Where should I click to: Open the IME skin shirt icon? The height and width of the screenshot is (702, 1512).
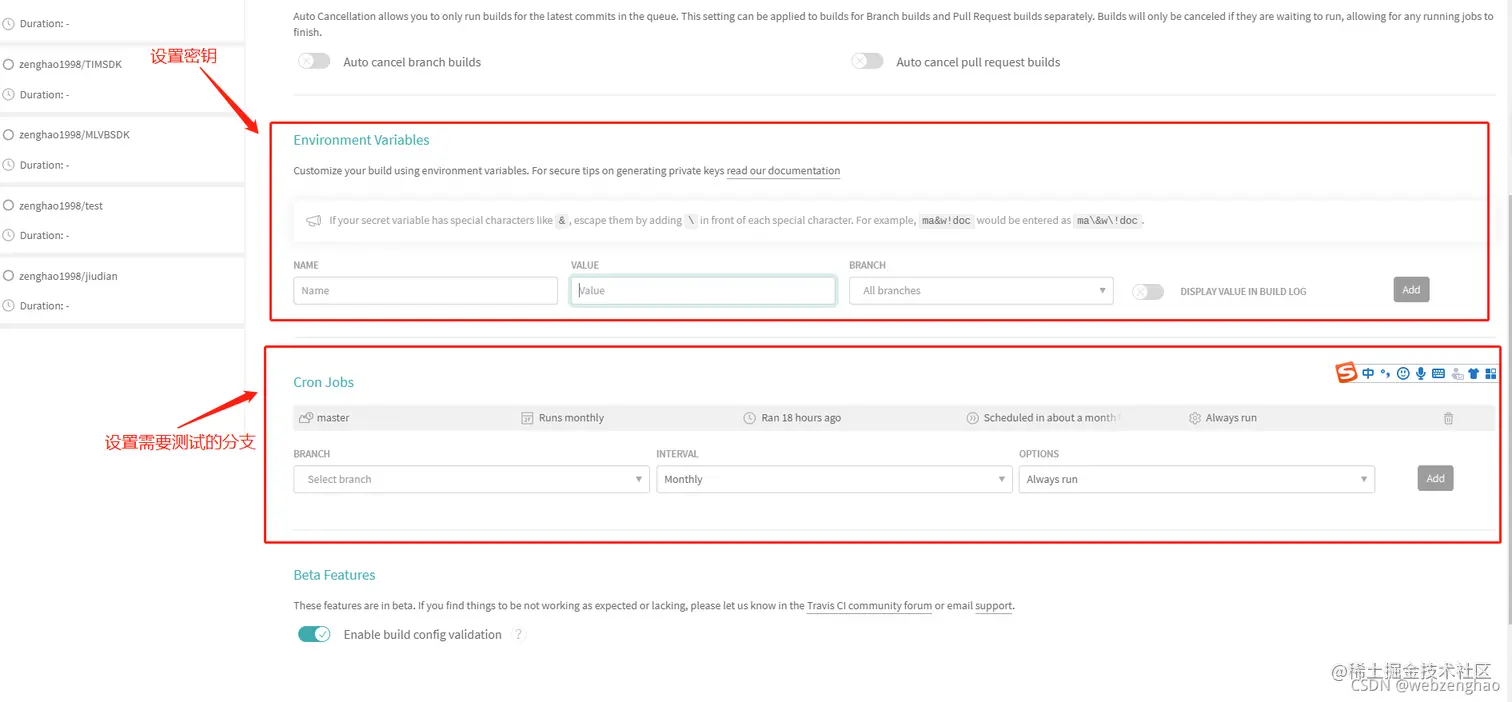(1474, 374)
